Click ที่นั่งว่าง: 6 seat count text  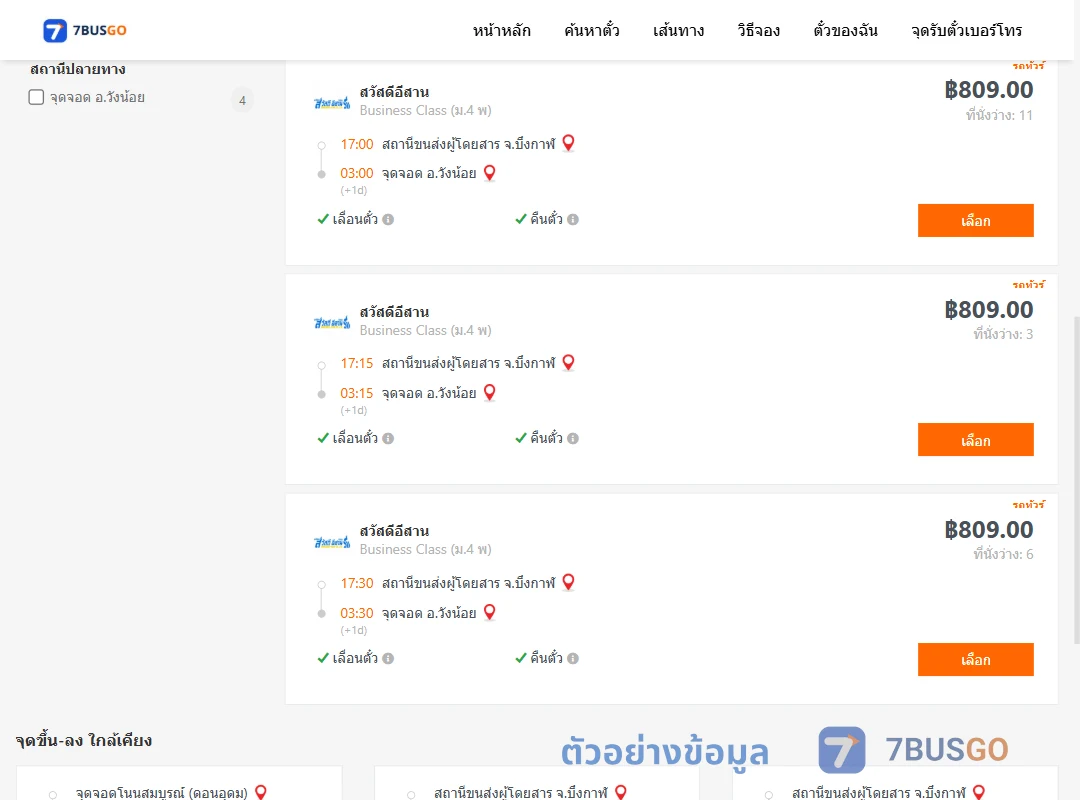[1003, 554]
